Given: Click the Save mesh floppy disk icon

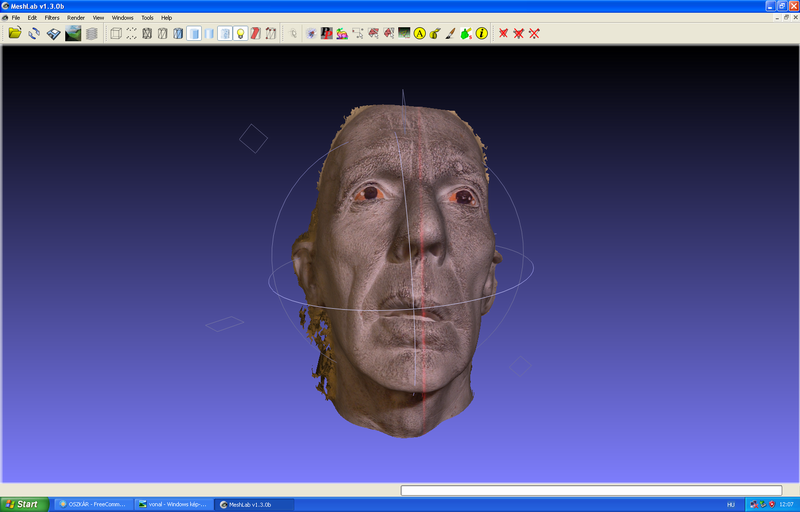Looking at the screenshot, I should 54,33.
